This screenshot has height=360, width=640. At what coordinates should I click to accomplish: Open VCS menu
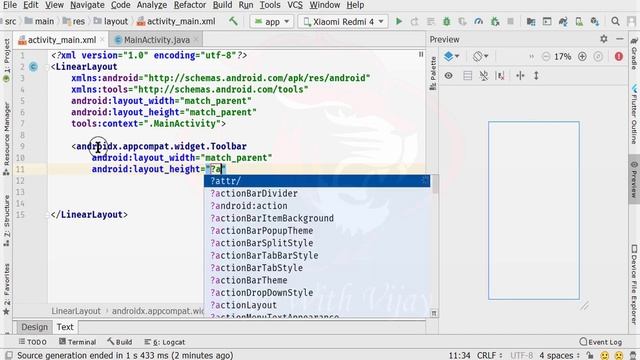point(295,5)
